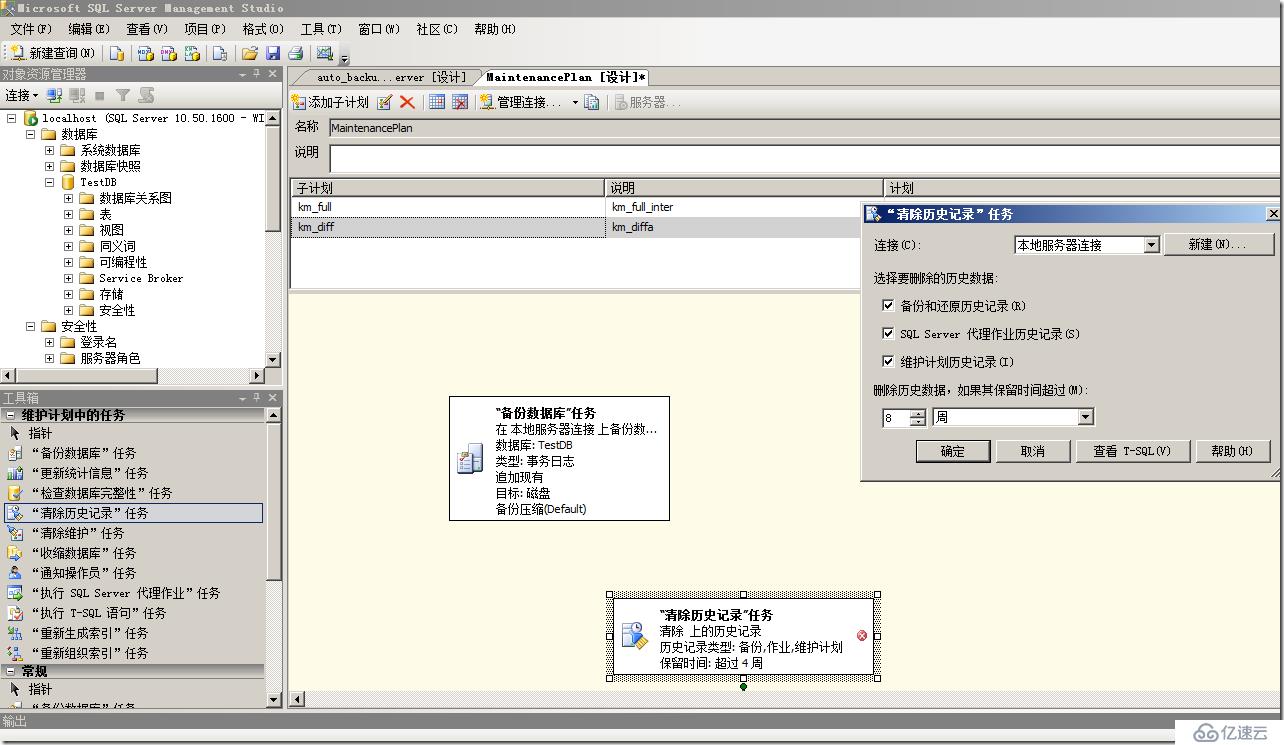Open the 周 time unit dropdown

click(x=1085, y=417)
